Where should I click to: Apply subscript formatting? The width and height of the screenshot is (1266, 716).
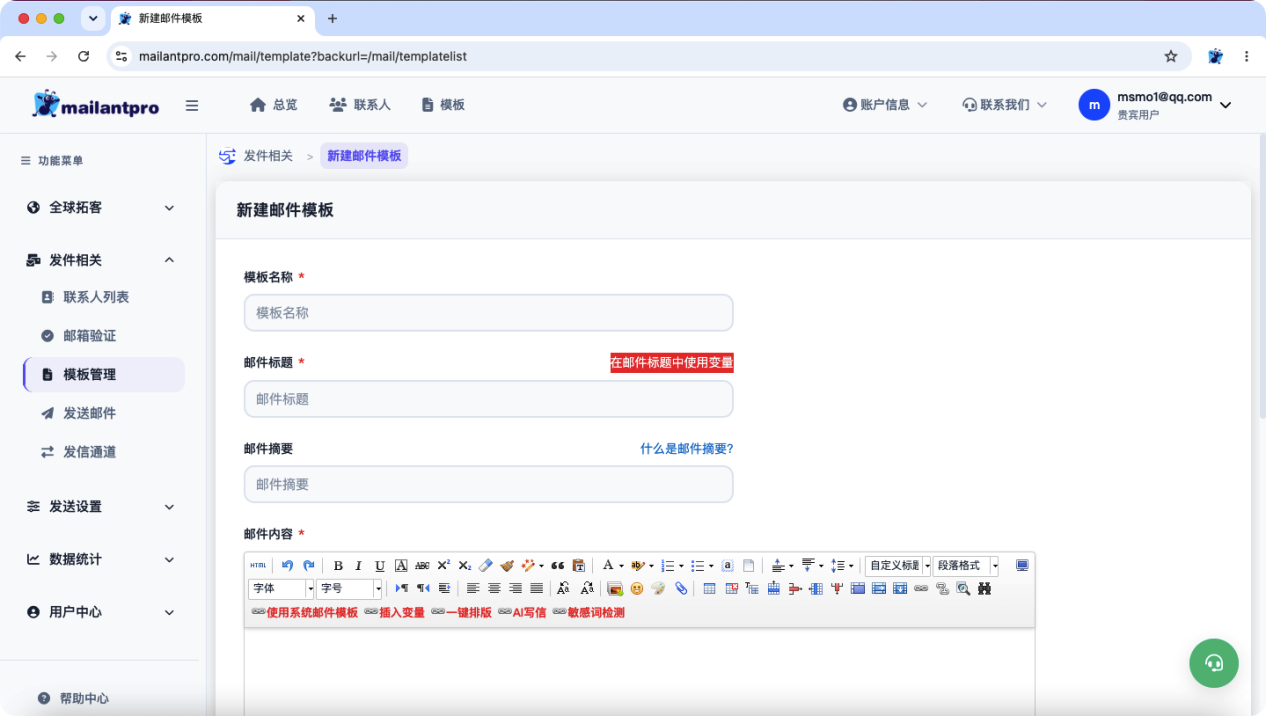click(x=465, y=565)
